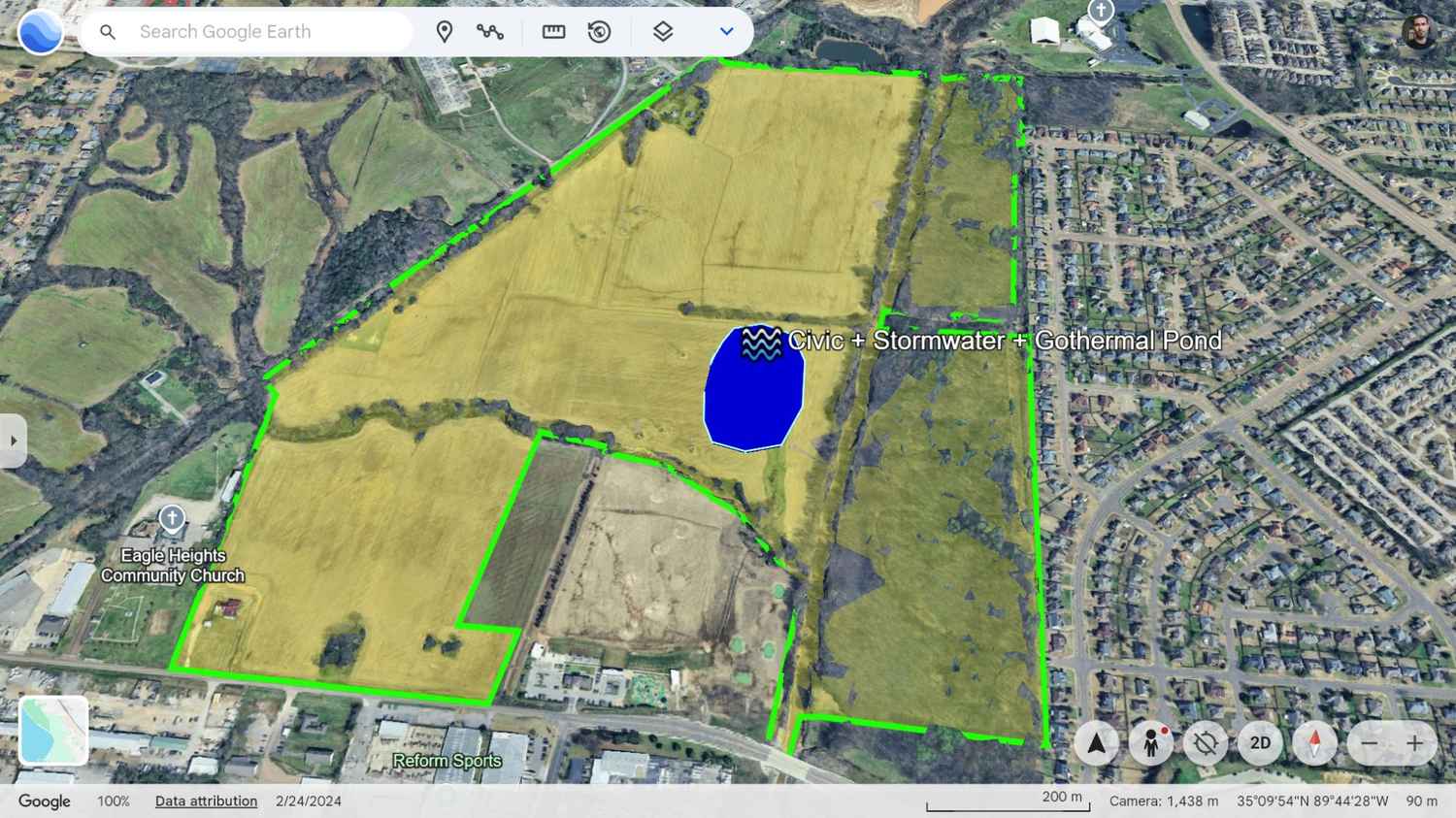
Task: Open the Civic + Stormwater + Gothermal Pond label
Action: tap(1005, 341)
